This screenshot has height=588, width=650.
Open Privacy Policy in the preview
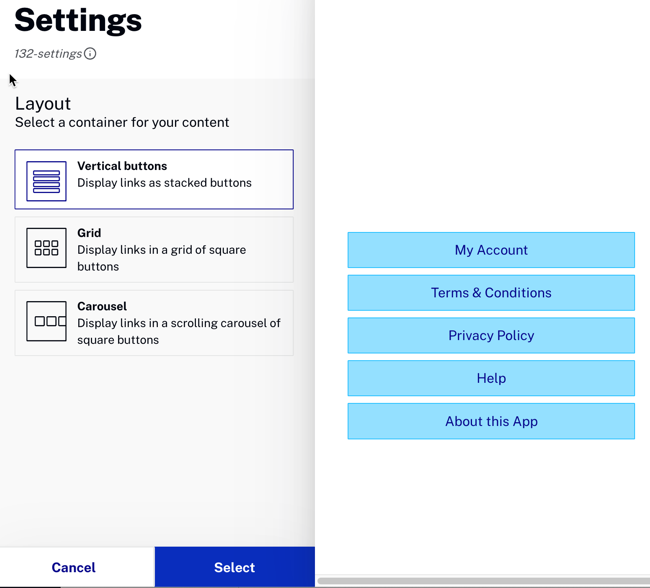491,335
